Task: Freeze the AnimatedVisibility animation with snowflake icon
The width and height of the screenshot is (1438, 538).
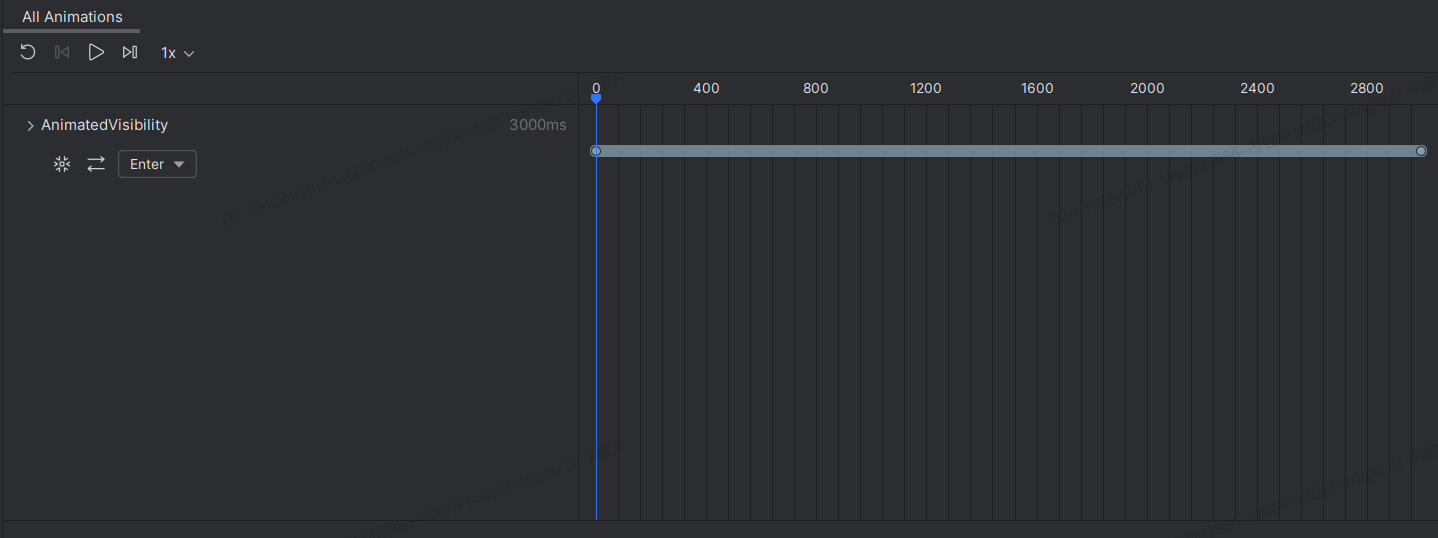Action: pos(62,164)
